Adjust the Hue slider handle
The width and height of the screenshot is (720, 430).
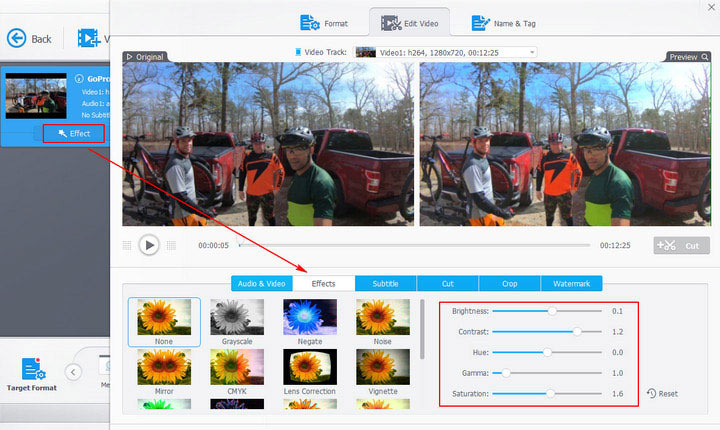click(547, 352)
